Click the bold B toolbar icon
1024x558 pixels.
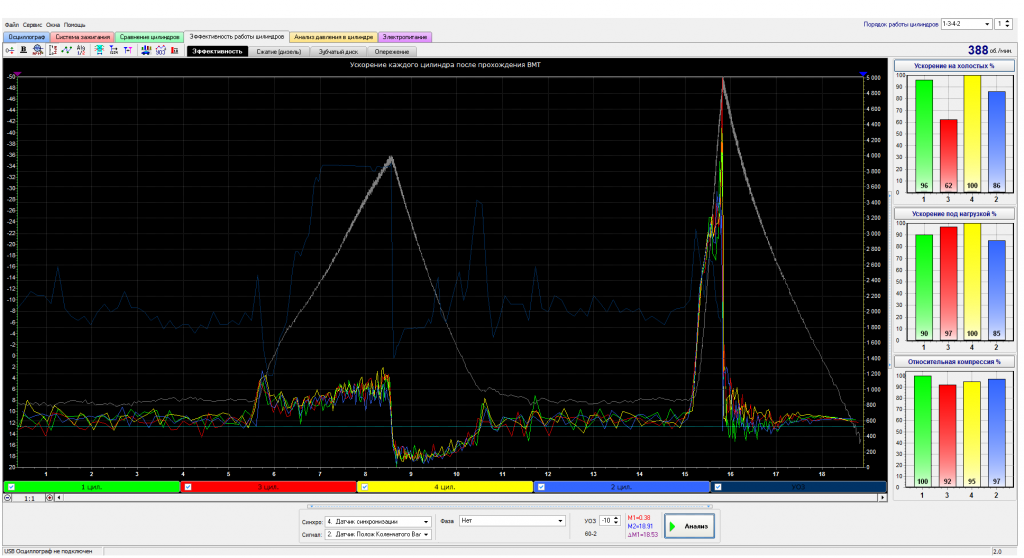tap(24, 50)
